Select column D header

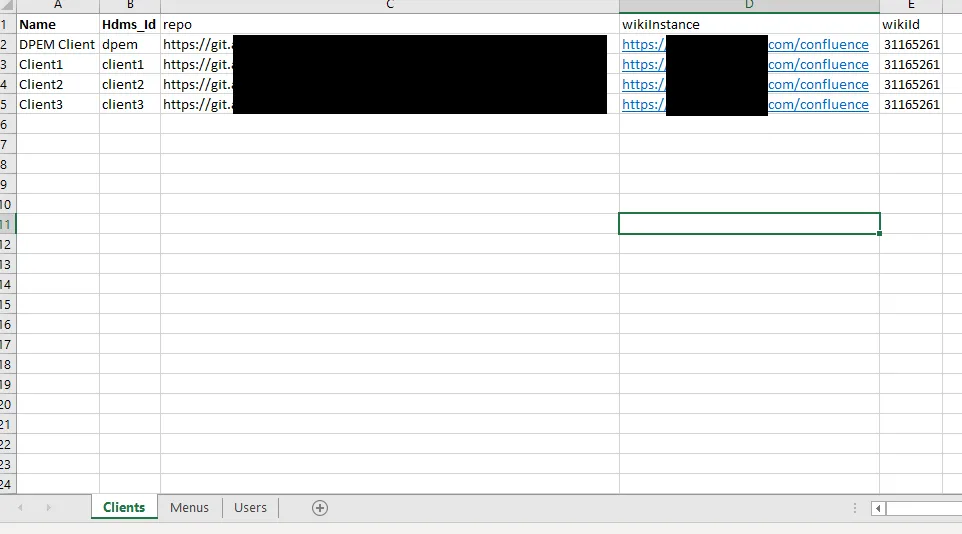click(749, 6)
